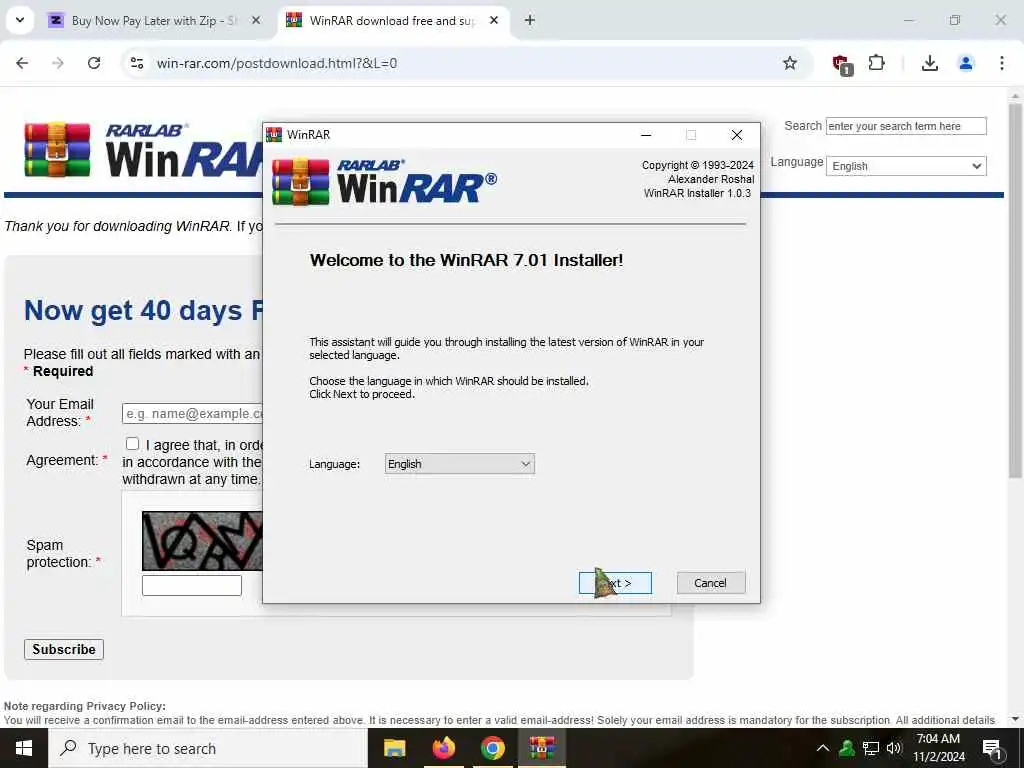
Task: Tick the Agreement checkbox on the webpage
Action: 133,444
